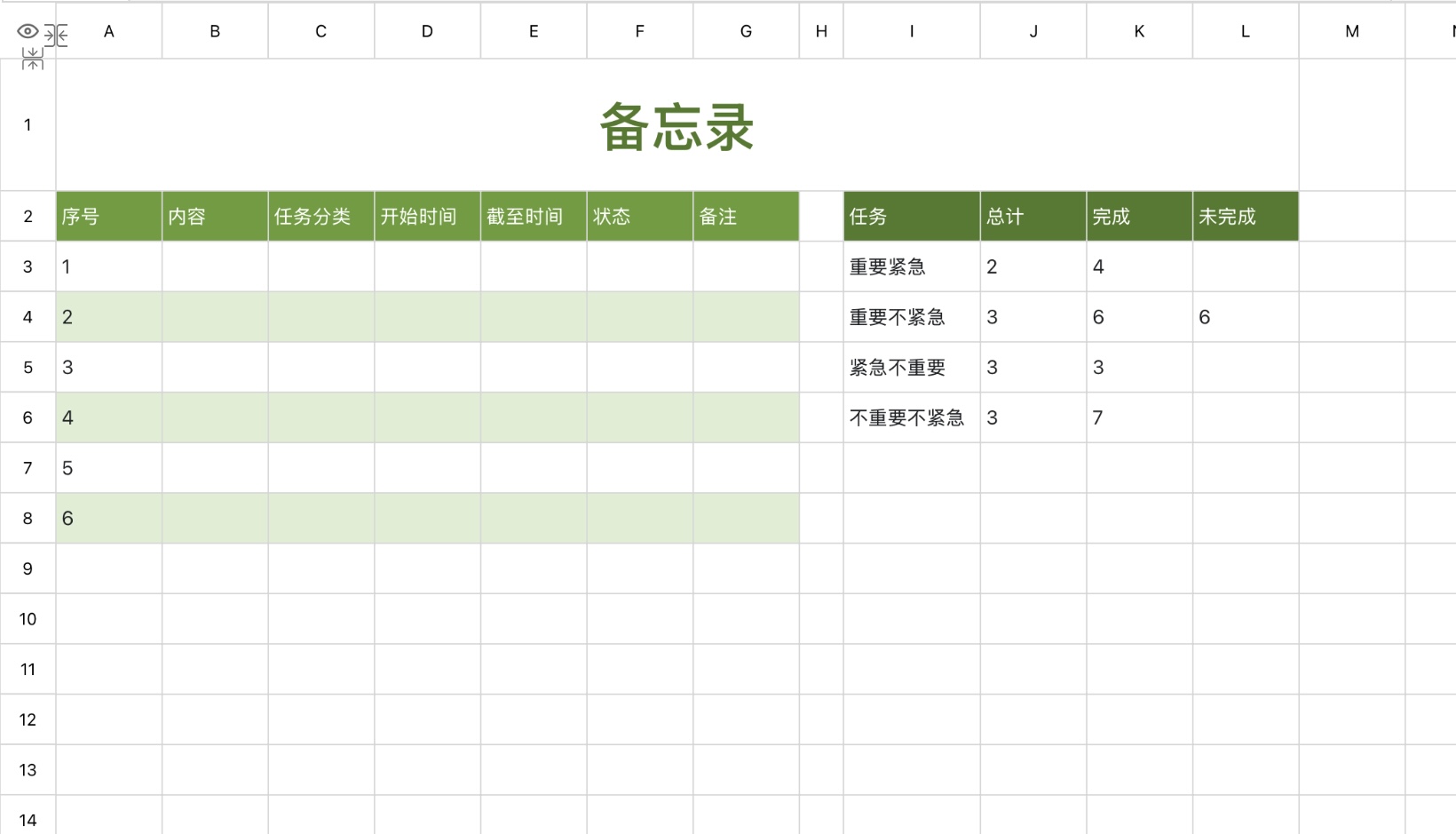The image size is (1456, 834).
Task: Click empty 内容 cell in row 3
Action: tap(215, 266)
